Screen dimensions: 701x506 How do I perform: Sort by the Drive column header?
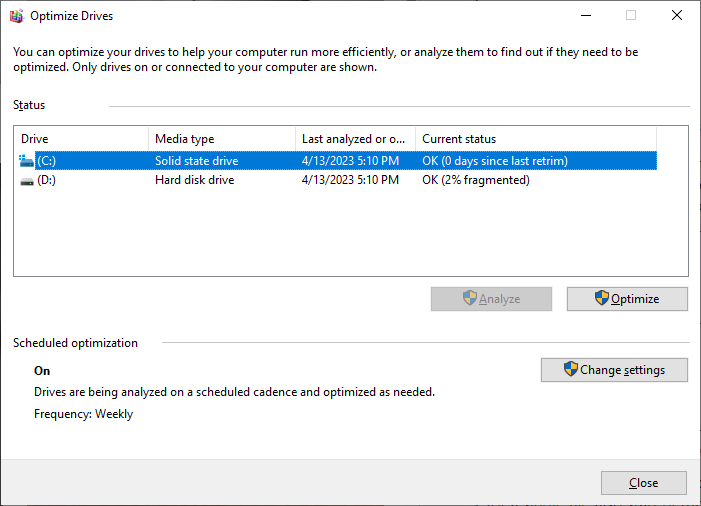pyautogui.click(x=82, y=139)
